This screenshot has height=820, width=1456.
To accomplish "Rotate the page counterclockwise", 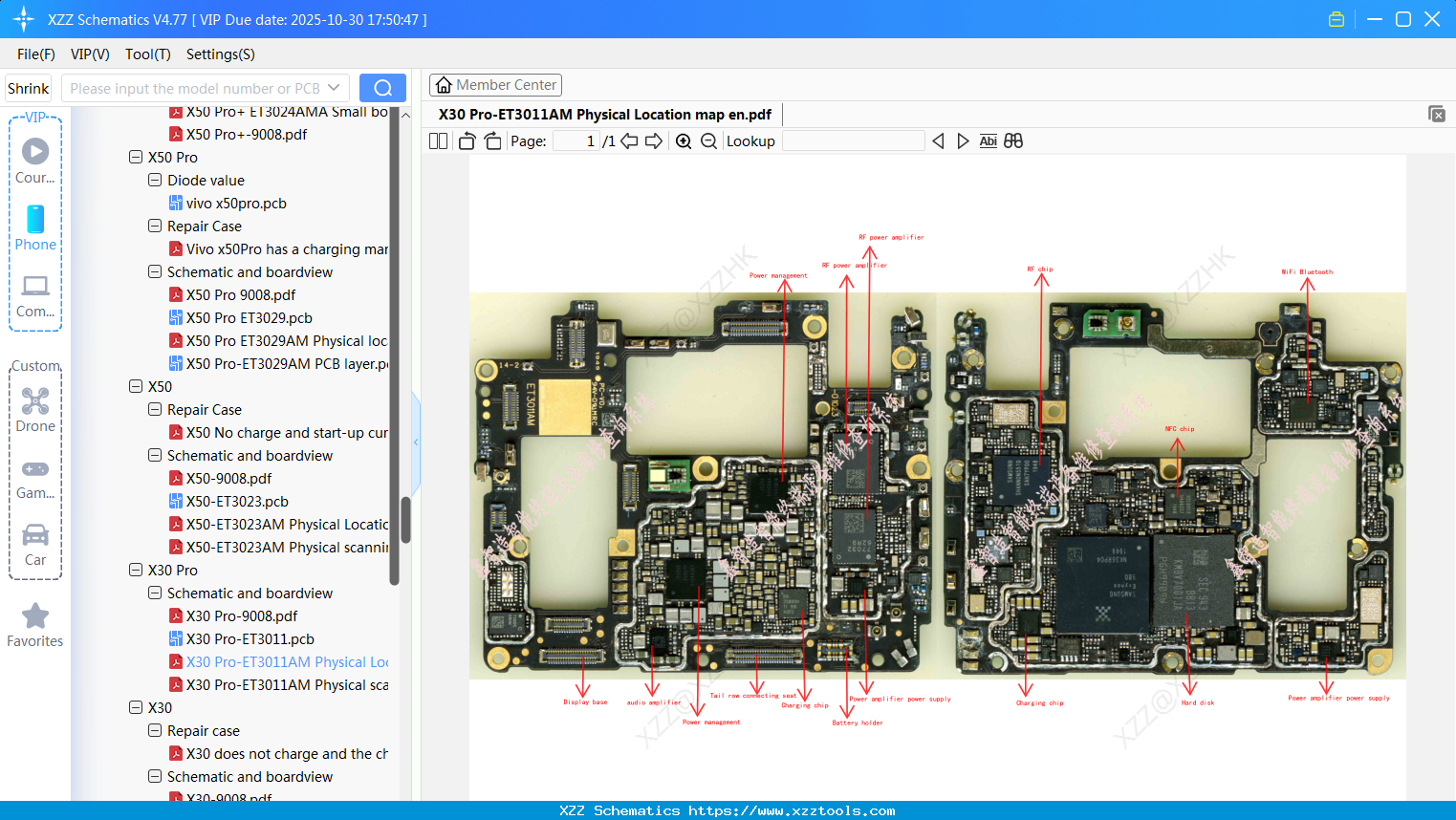I will click(467, 141).
